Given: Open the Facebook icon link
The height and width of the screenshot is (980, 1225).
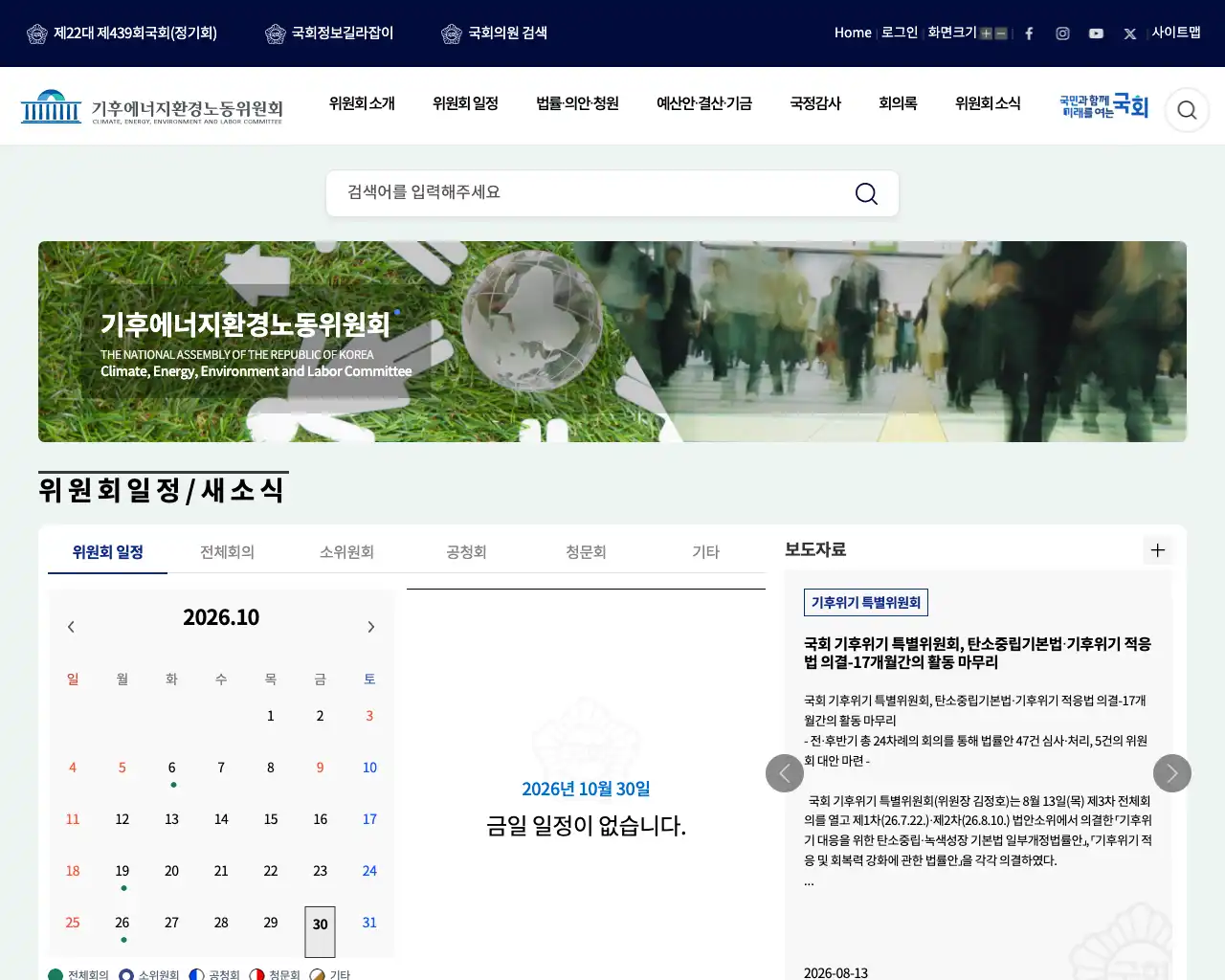Looking at the screenshot, I should point(1029,33).
